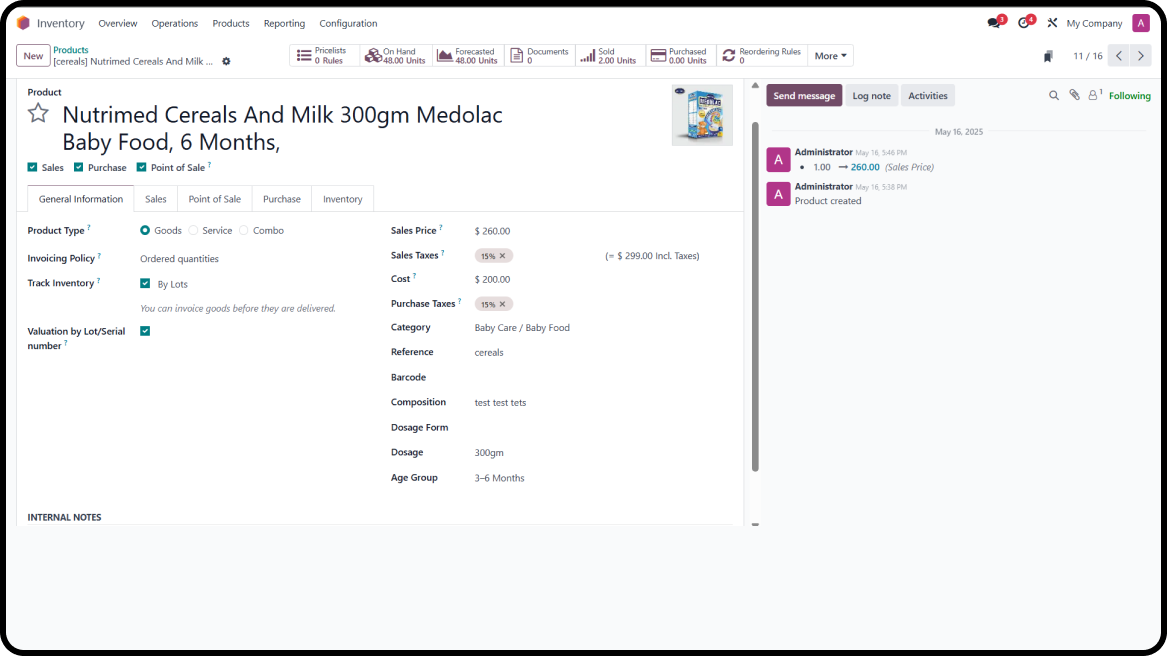Open the Reporting menu
Screen dimensions: 1167x656
coord(284,23)
